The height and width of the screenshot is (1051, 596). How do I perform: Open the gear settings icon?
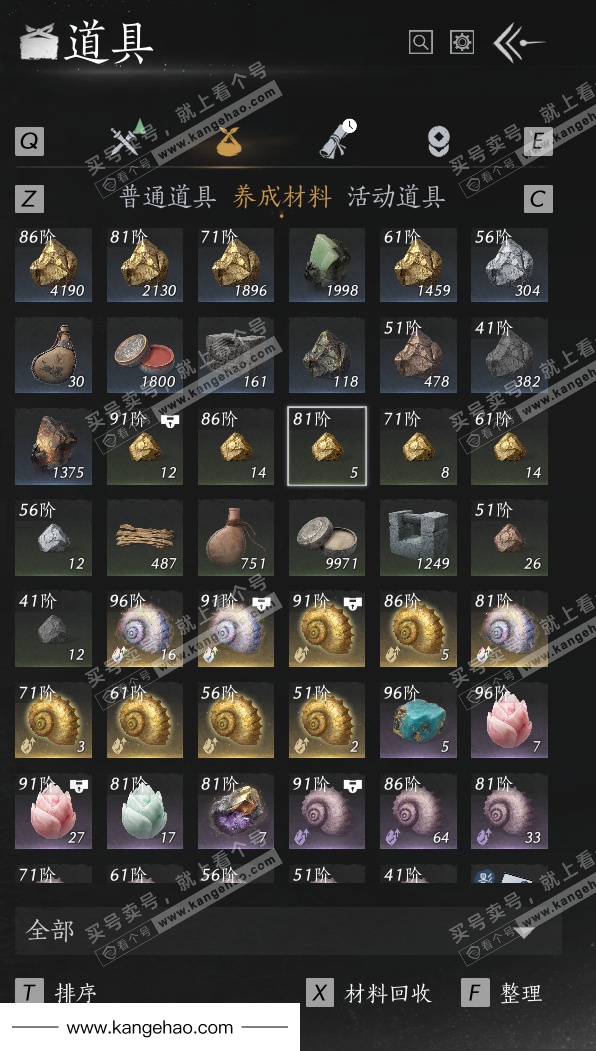click(x=462, y=42)
